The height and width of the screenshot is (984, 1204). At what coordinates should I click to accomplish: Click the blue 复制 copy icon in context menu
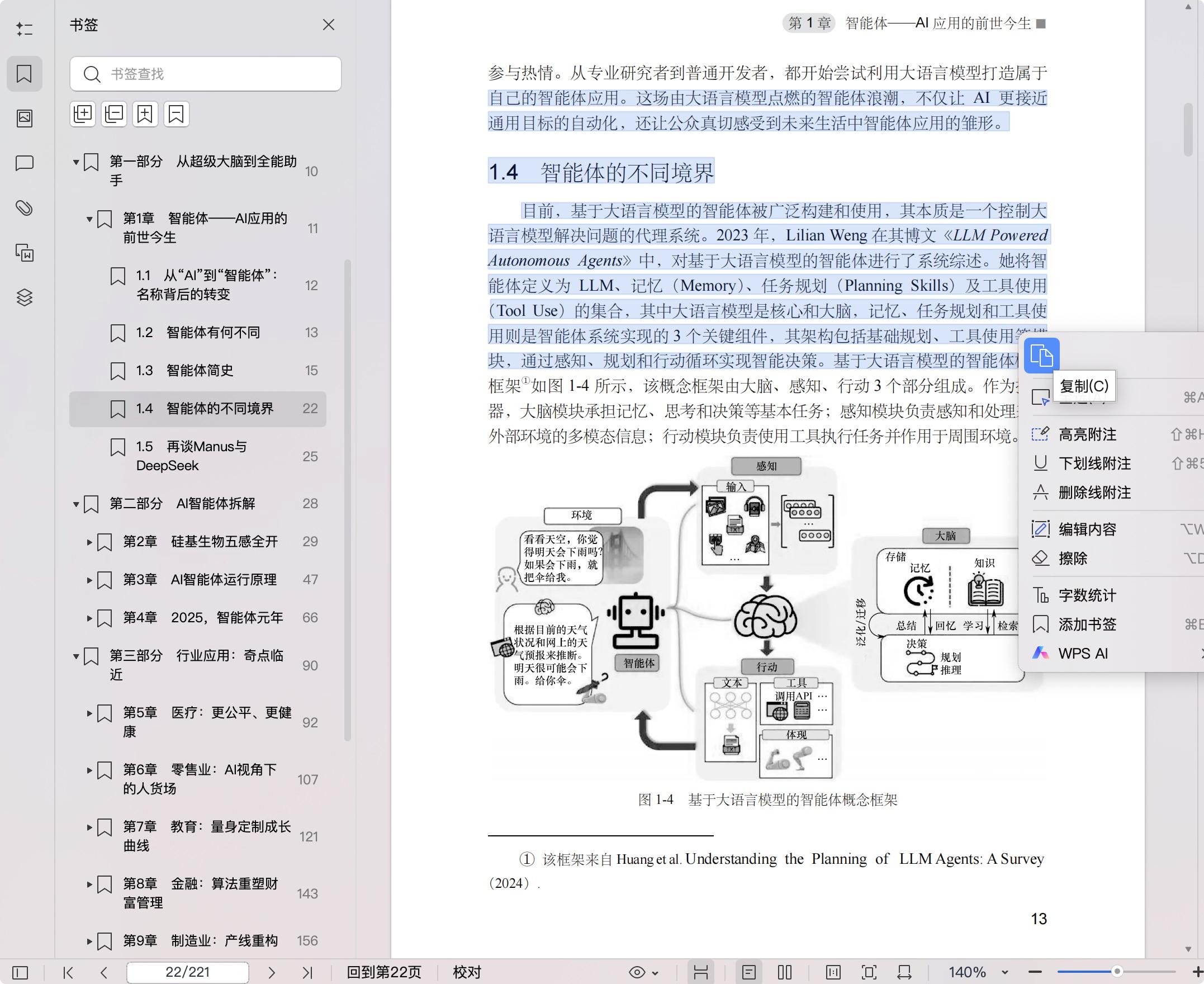[x=1041, y=356]
